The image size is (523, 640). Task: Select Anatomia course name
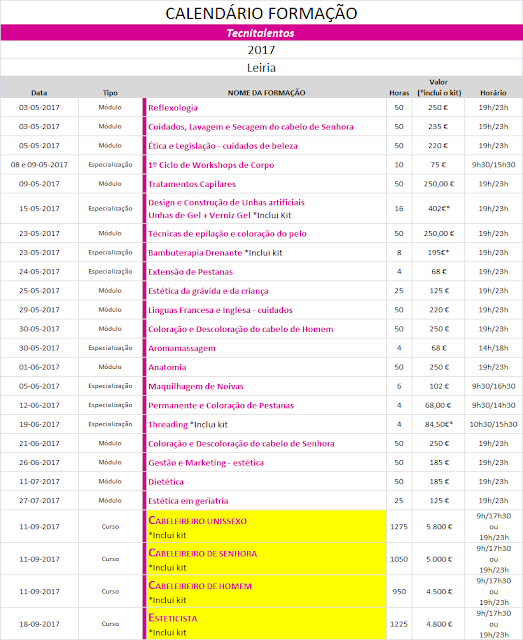click(x=167, y=367)
